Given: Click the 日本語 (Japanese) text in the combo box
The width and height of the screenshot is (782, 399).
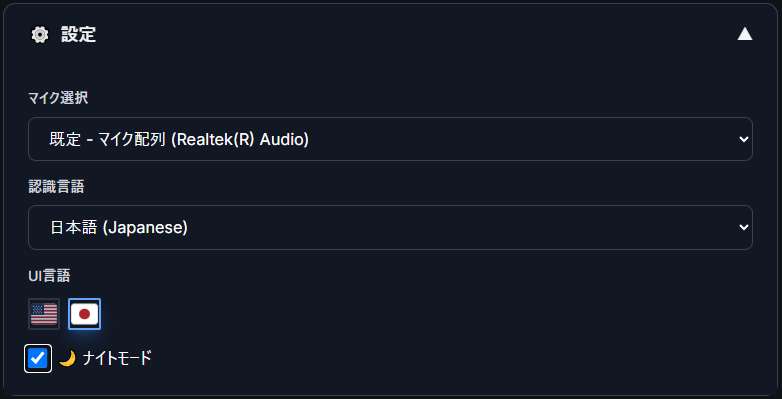Looking at the screenshot, I should [x=119, y=228].
